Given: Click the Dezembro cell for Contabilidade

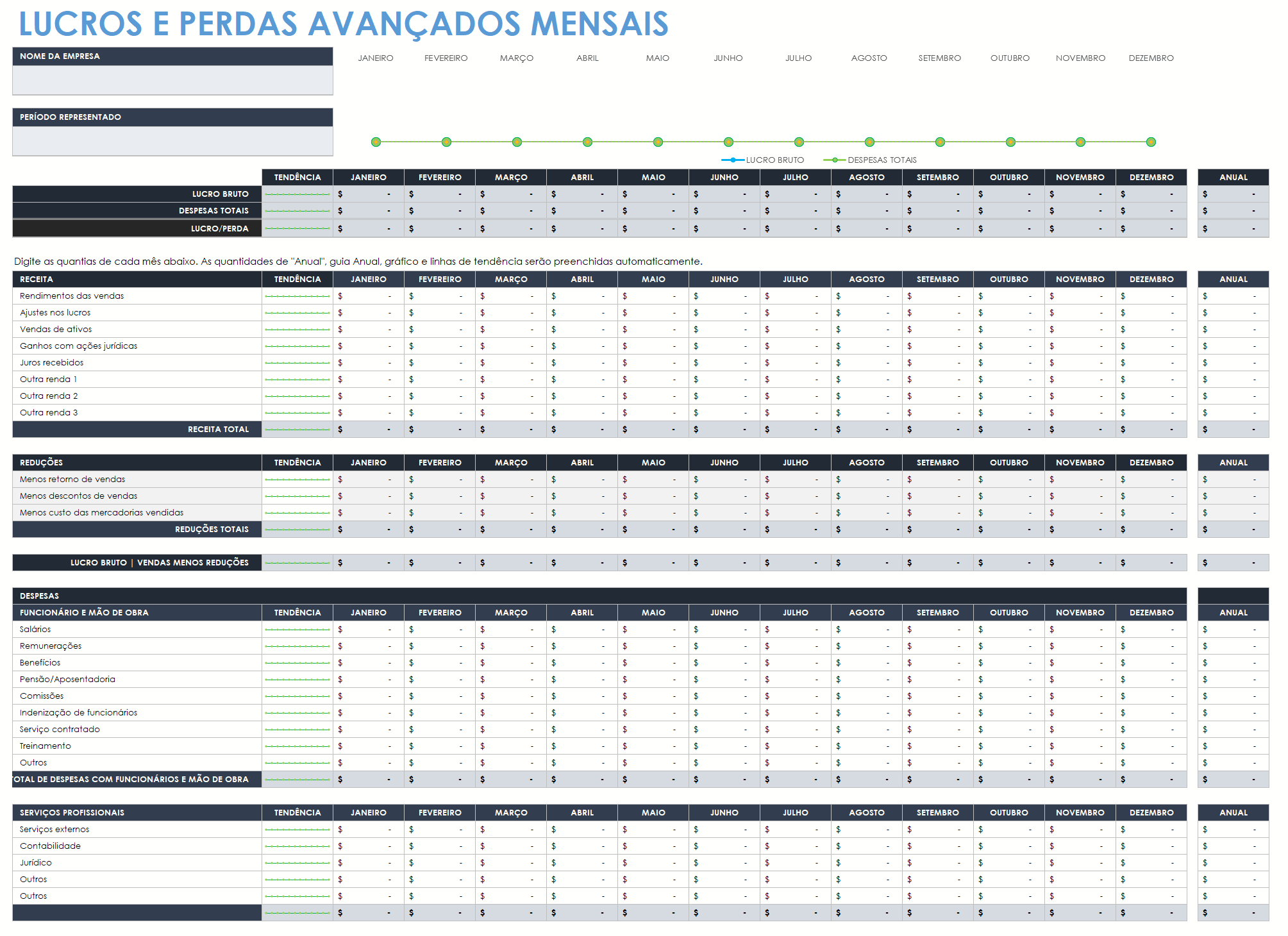Looking at the screenshot, I should [x=1151, y=846].
